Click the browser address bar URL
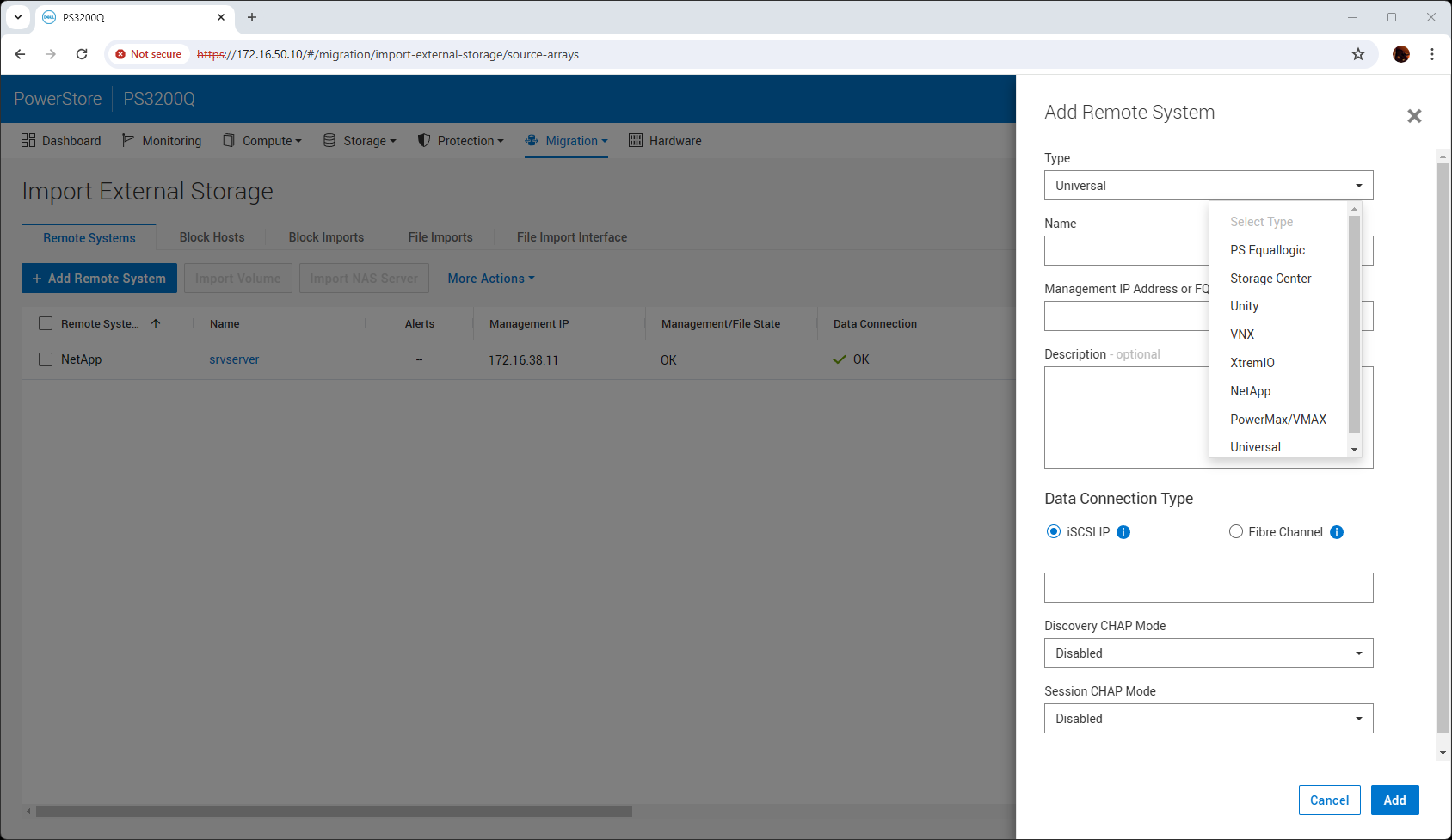The image size is (1452, 840). (x=388, y=54)
